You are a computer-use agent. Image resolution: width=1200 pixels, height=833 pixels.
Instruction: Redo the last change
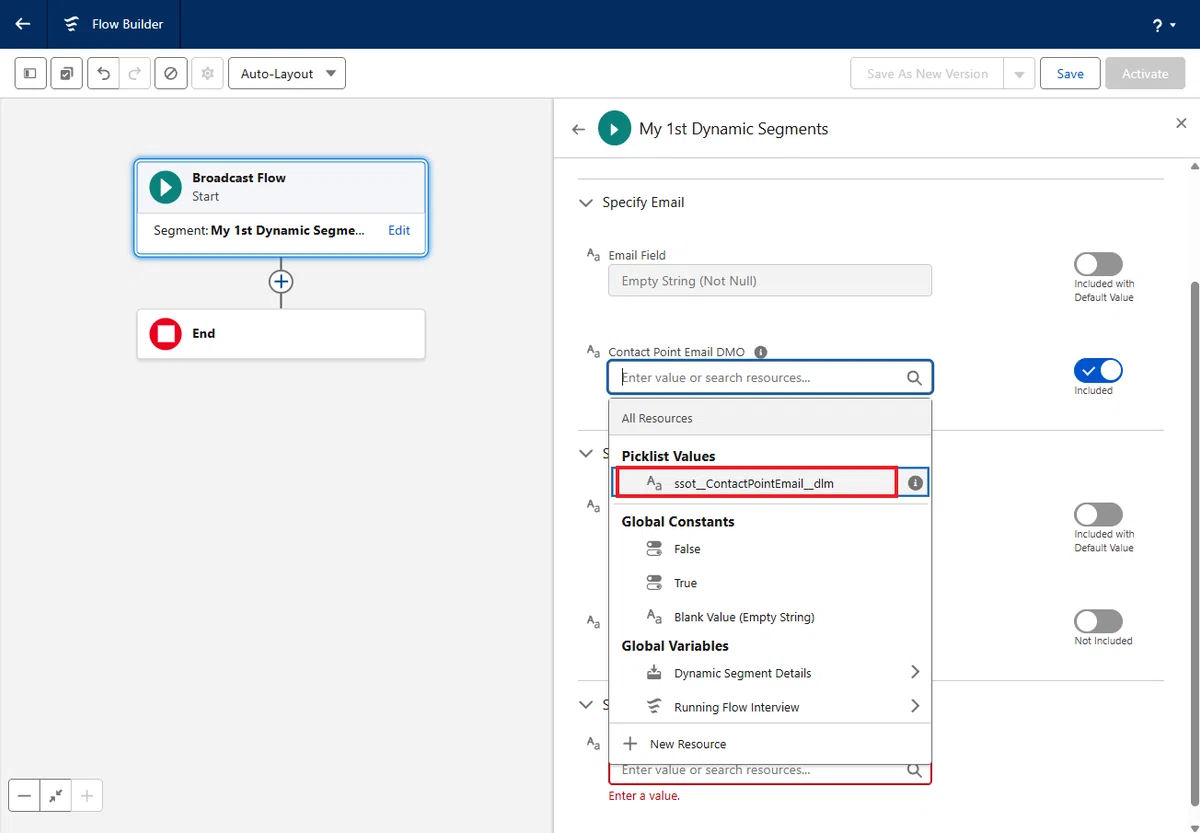(136, 74)
